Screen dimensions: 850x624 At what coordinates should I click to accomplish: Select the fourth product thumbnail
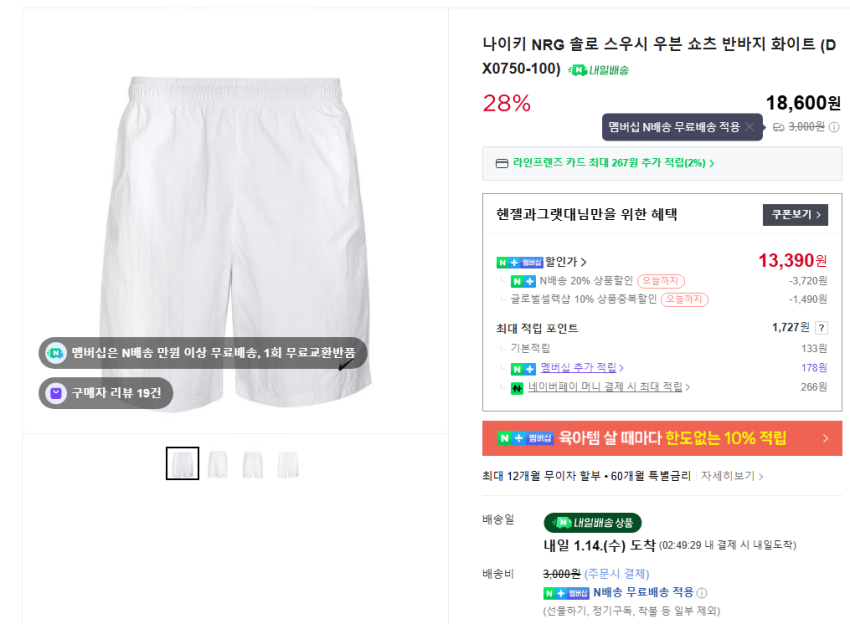pyautogui.click(x=288, y=464)
